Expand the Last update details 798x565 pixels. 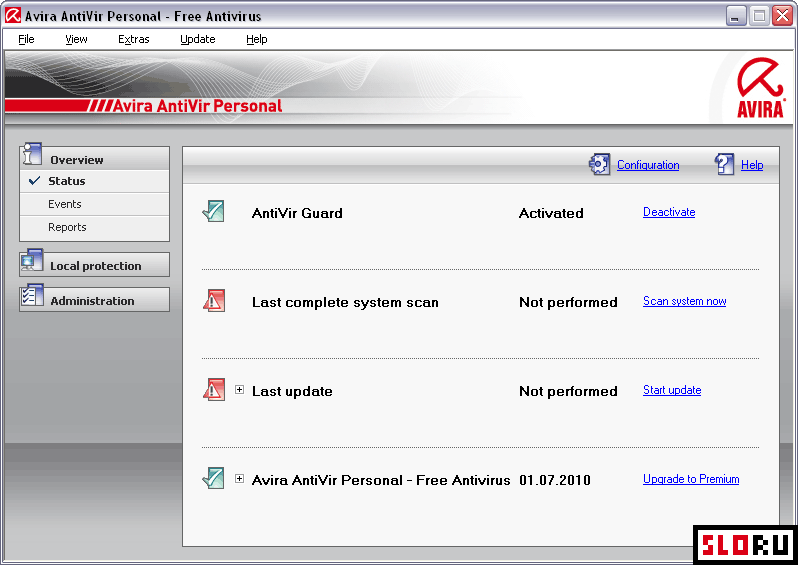click(239, 390)
